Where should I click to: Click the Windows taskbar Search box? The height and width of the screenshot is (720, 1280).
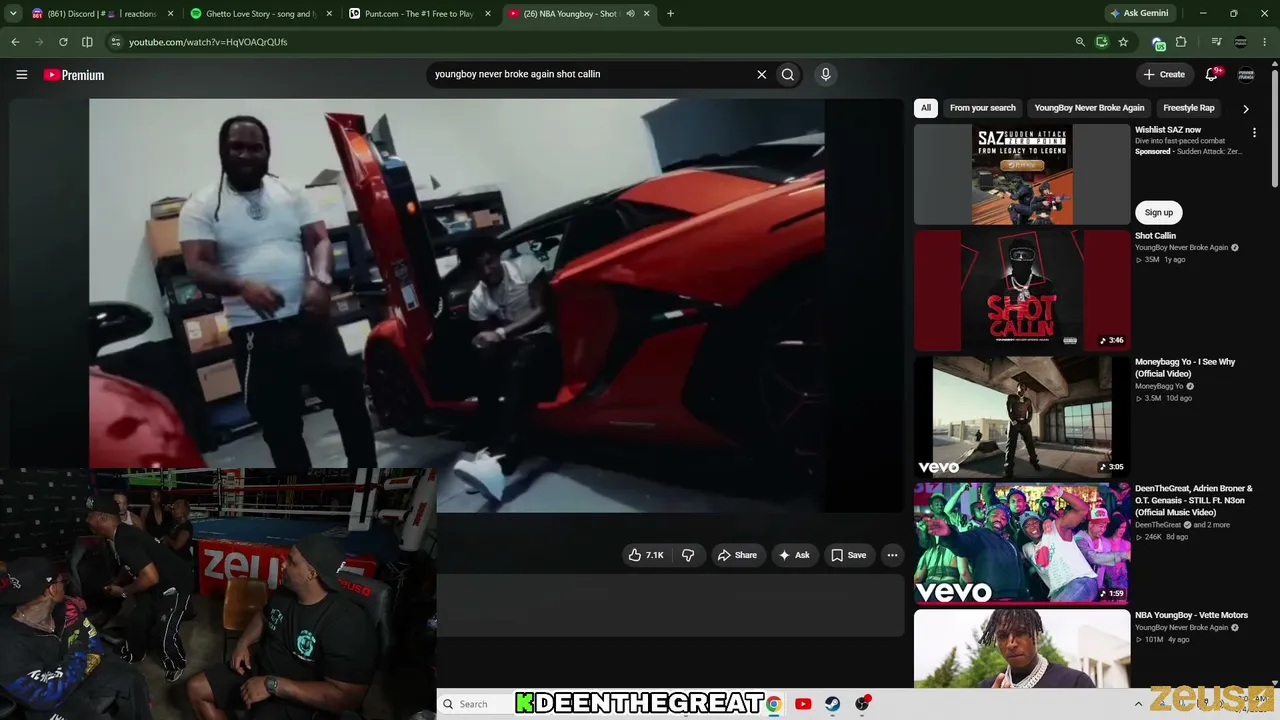point(476,704)
